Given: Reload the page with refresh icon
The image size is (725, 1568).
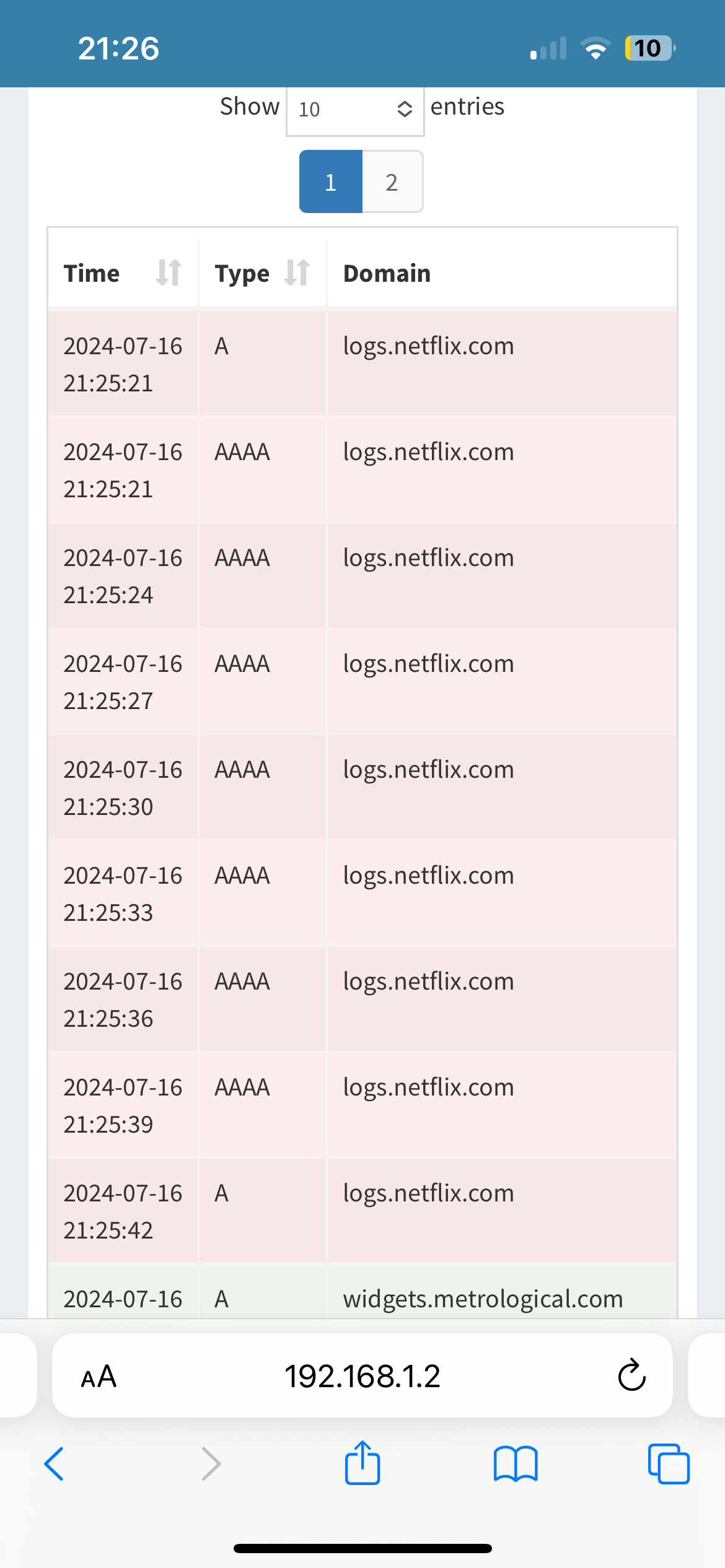Looking at the screenshot, I should click(632, 1375).
